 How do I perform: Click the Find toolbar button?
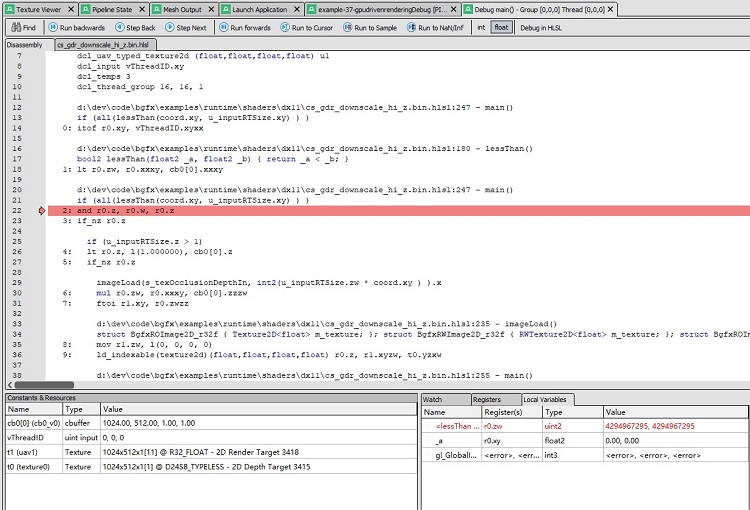pyautogui.click(x=22, y=28)
